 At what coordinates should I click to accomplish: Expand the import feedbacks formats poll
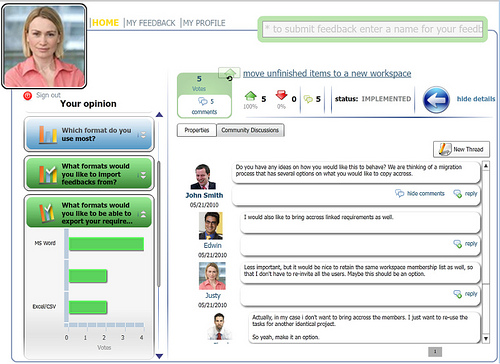pyautogui.click(x=143, y=175)
